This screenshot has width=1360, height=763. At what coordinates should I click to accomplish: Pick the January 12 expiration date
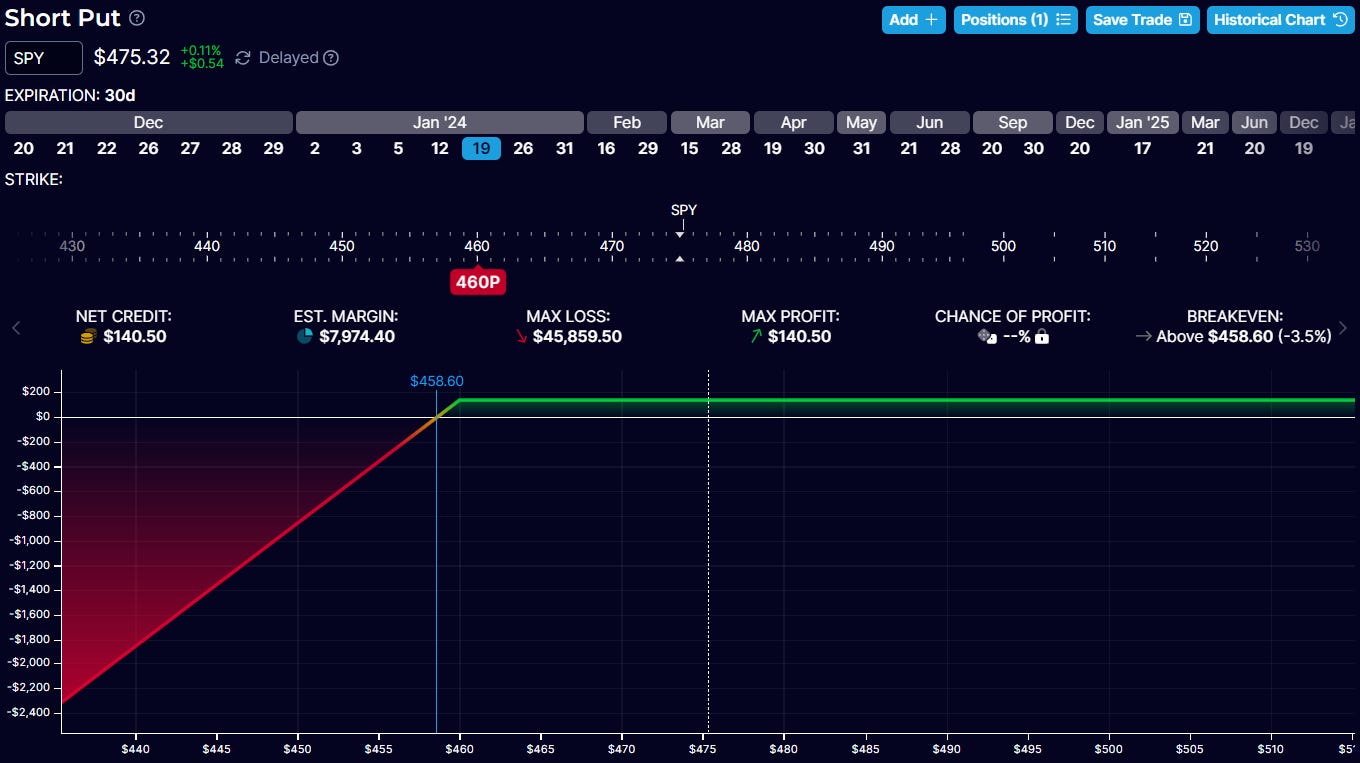pos(440,148)
